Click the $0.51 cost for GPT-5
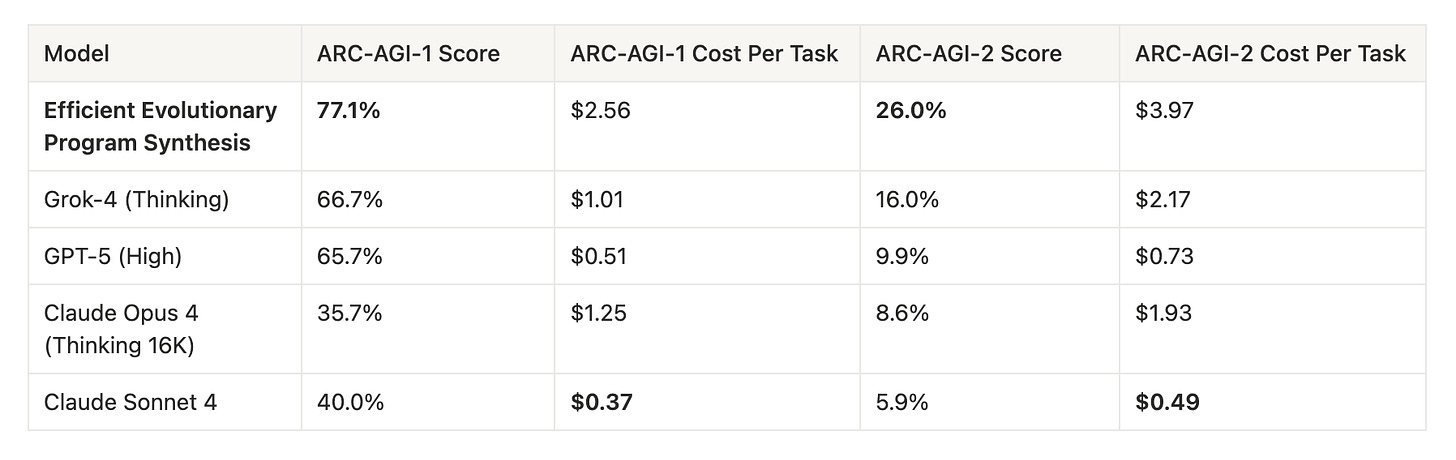This screenshot has width=1456, height=460. pos(707,256)
